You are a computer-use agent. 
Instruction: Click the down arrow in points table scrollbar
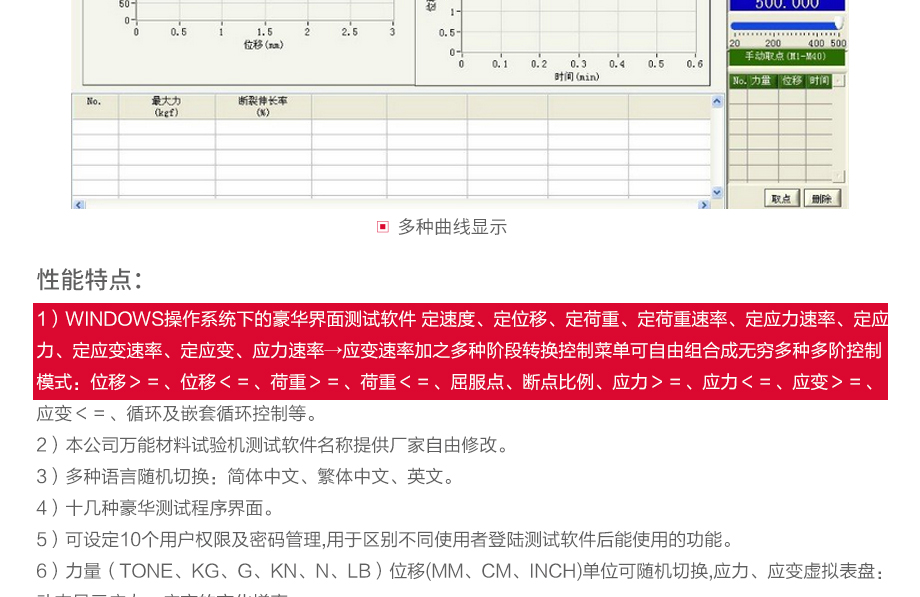point(838,176)
